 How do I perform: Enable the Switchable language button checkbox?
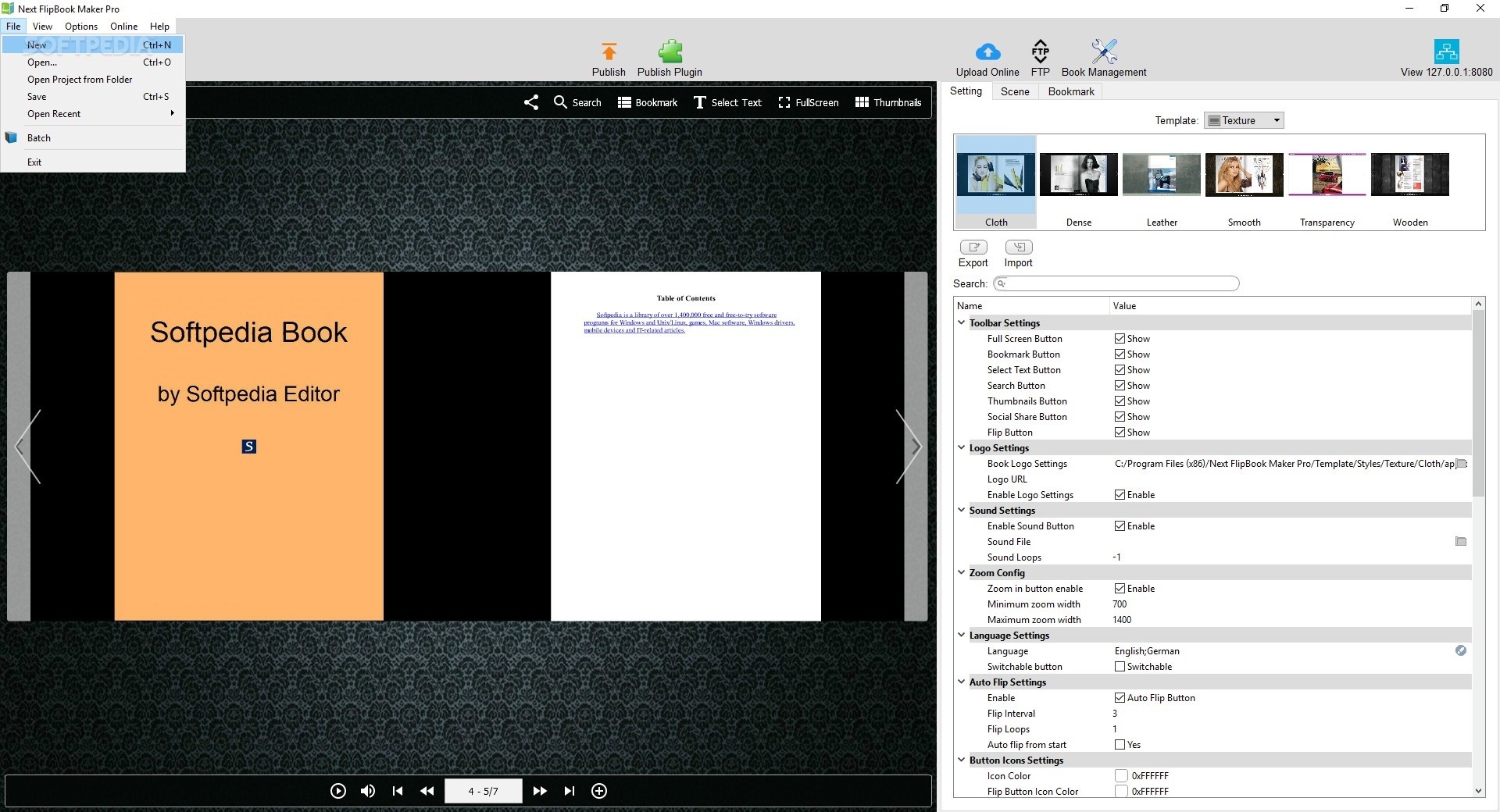point(1120,667)
